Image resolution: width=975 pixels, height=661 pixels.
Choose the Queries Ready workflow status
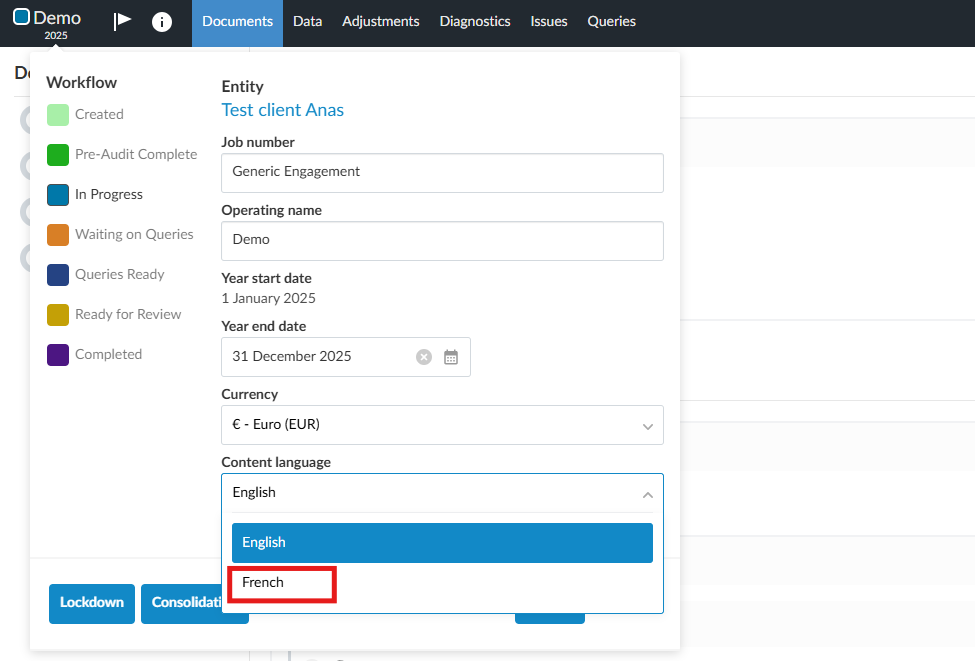click(x=58, y=275)
